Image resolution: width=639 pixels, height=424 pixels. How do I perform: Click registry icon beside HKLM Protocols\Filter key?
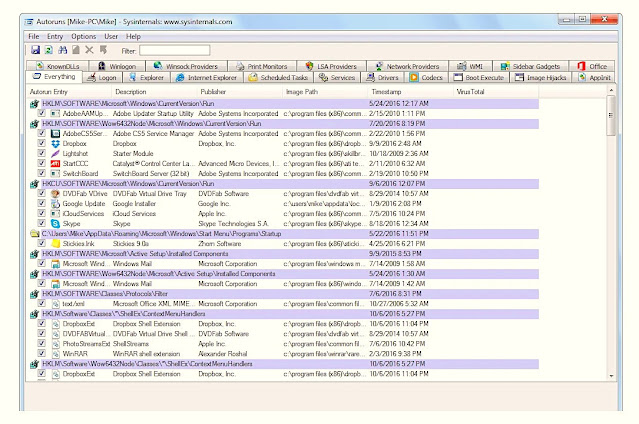click(35, 294)
